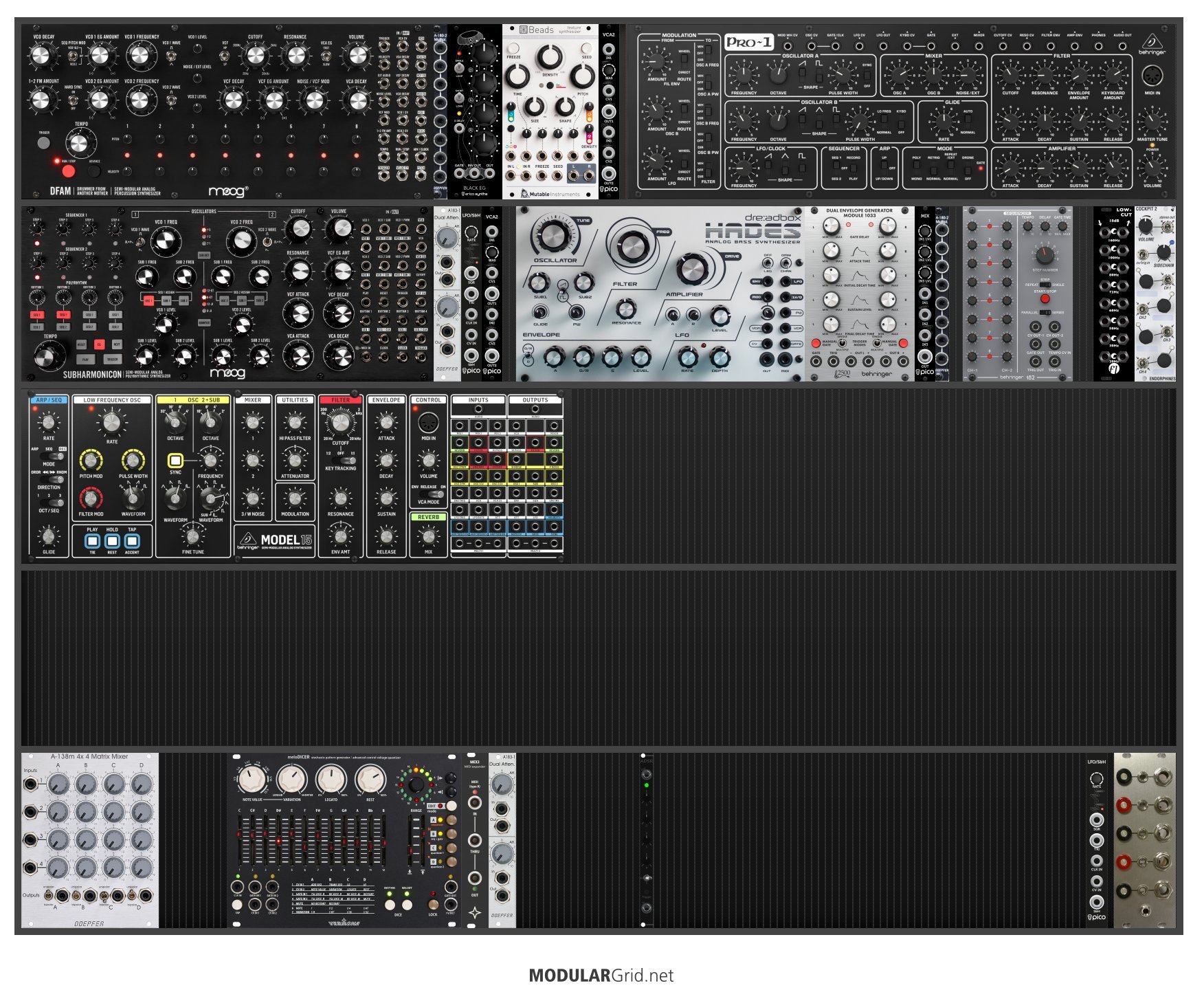1204x990 pixels.
Task: Click the Hades OUT jack
Action: click(768, 359)
